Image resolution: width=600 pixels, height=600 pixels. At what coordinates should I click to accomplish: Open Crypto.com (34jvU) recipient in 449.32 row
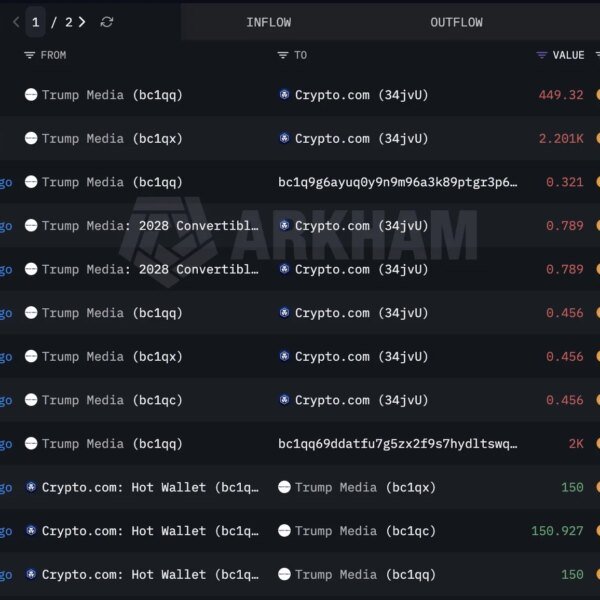click(361, 95)
